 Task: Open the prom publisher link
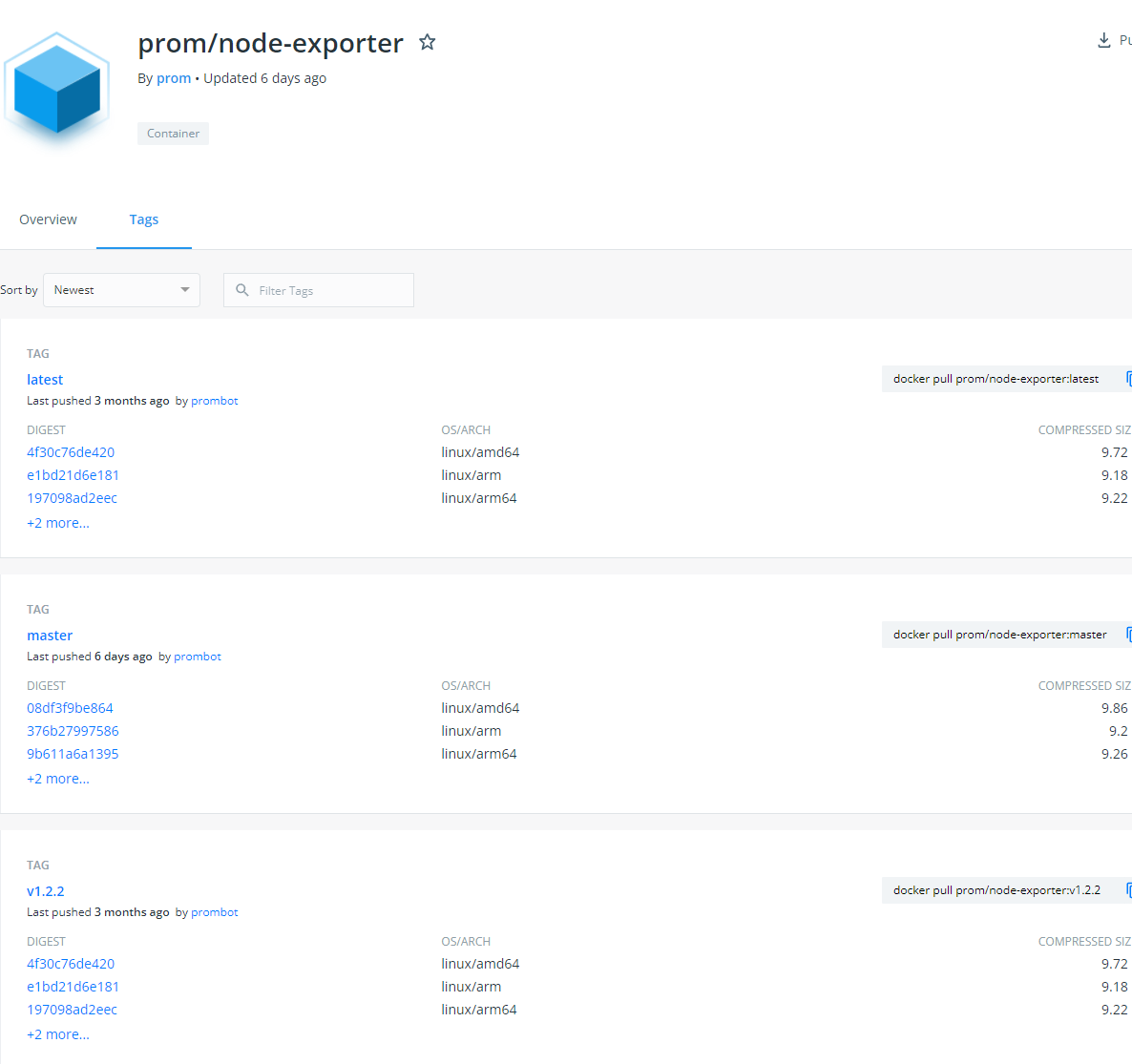pos(174,78)
